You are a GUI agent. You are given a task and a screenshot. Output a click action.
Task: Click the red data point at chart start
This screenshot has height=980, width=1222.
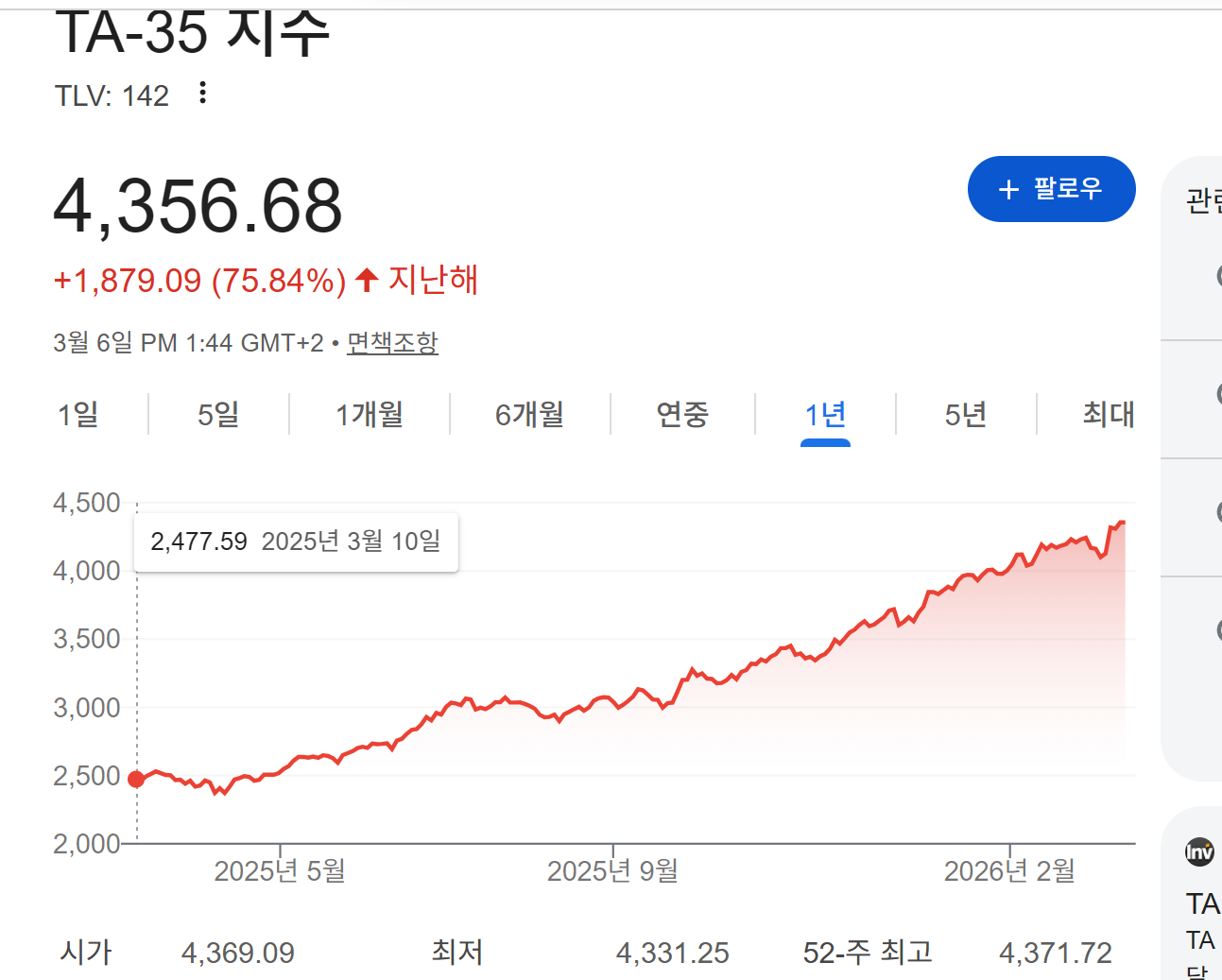[x=136, y=779]
